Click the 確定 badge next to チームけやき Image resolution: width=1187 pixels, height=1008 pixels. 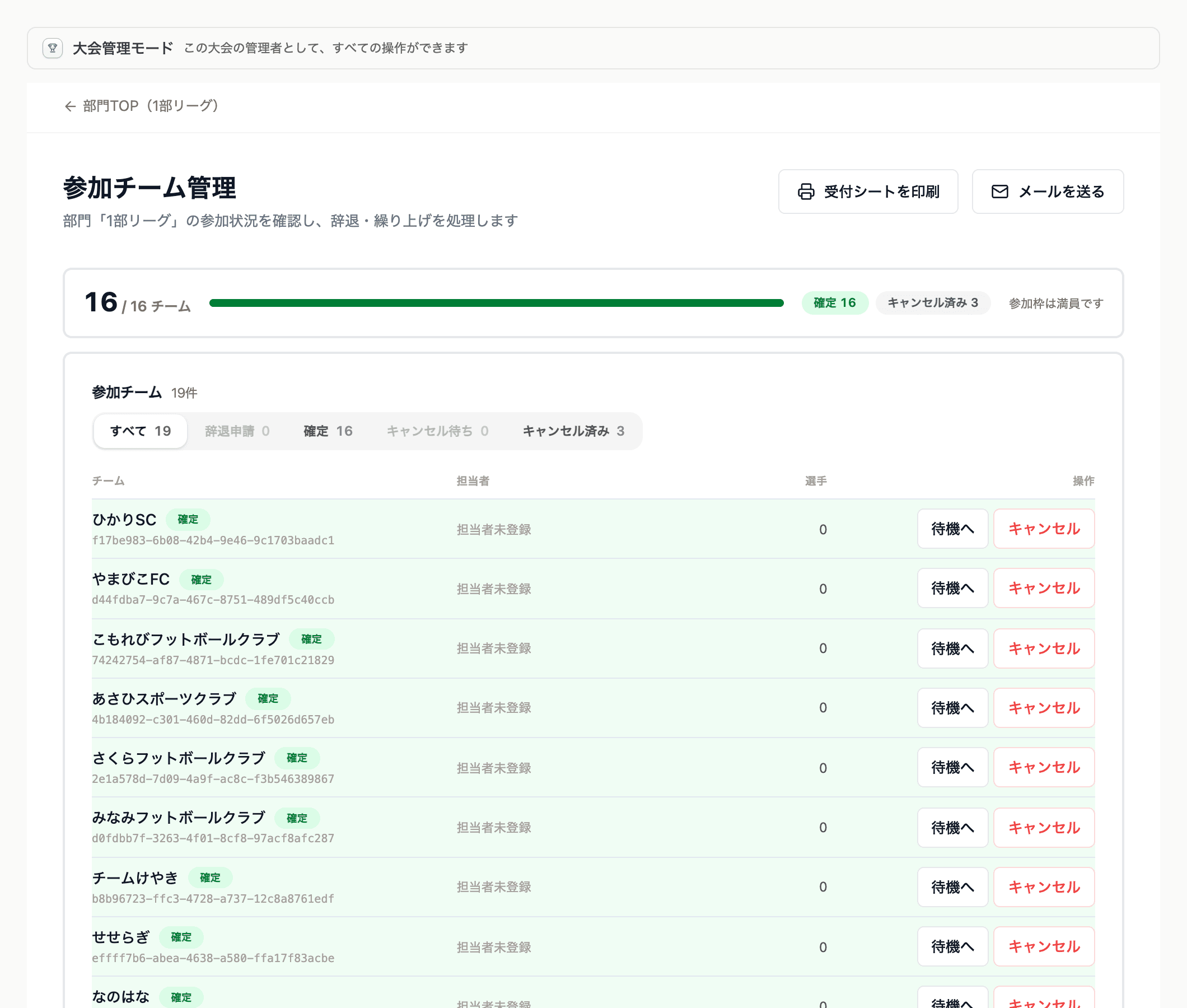point(210,878)
